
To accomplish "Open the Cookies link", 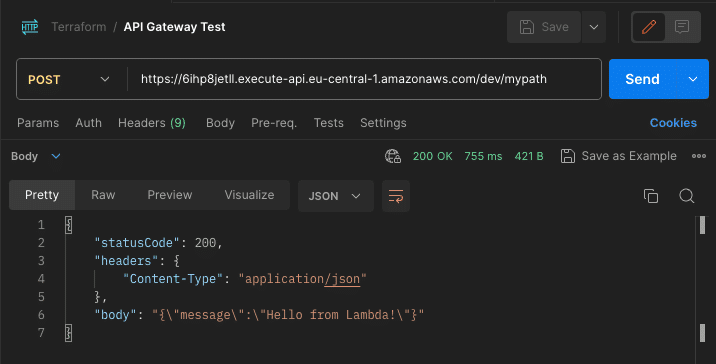I will click(673, 123).
